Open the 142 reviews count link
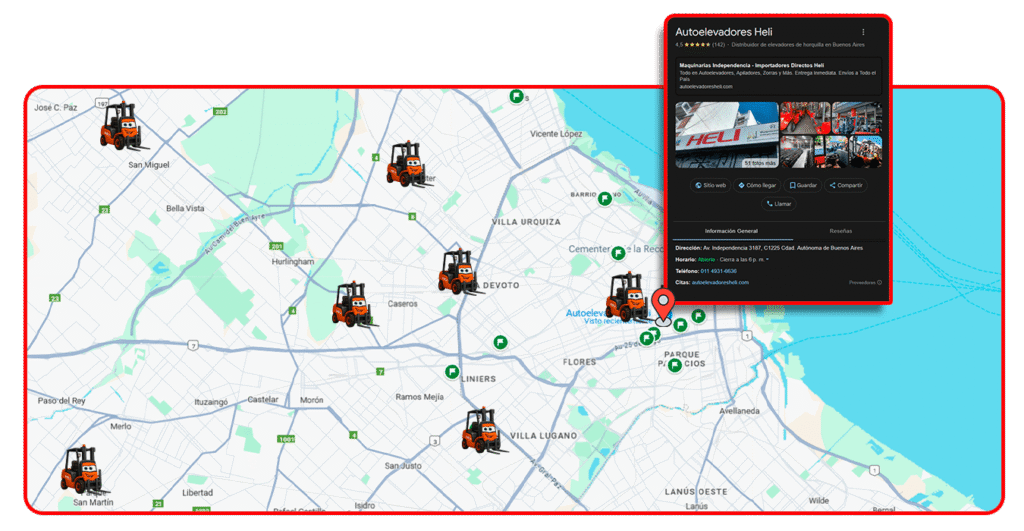Screen dimensions: 1024x531 (718, 45)
